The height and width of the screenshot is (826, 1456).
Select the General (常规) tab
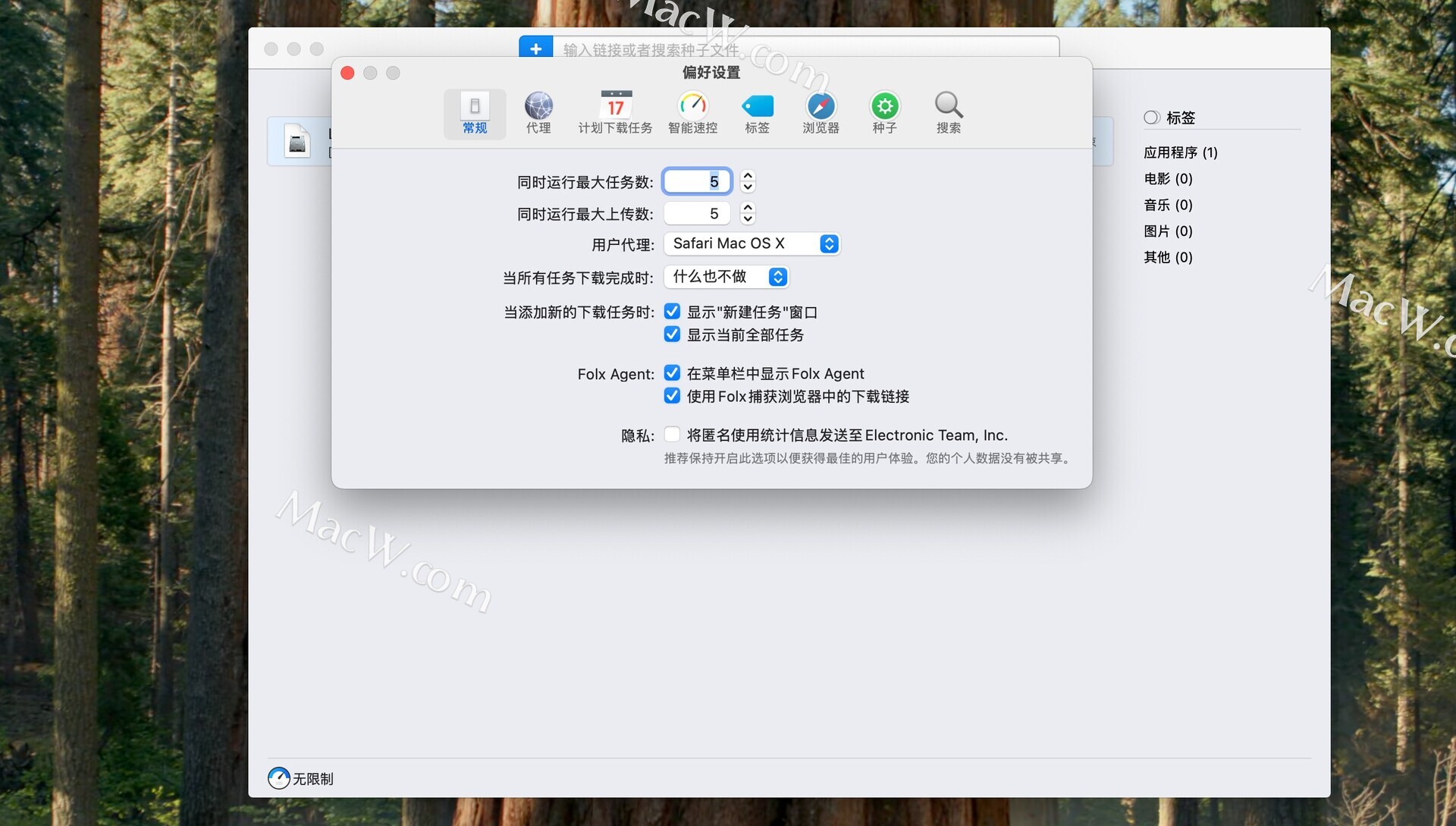point(475,112)
